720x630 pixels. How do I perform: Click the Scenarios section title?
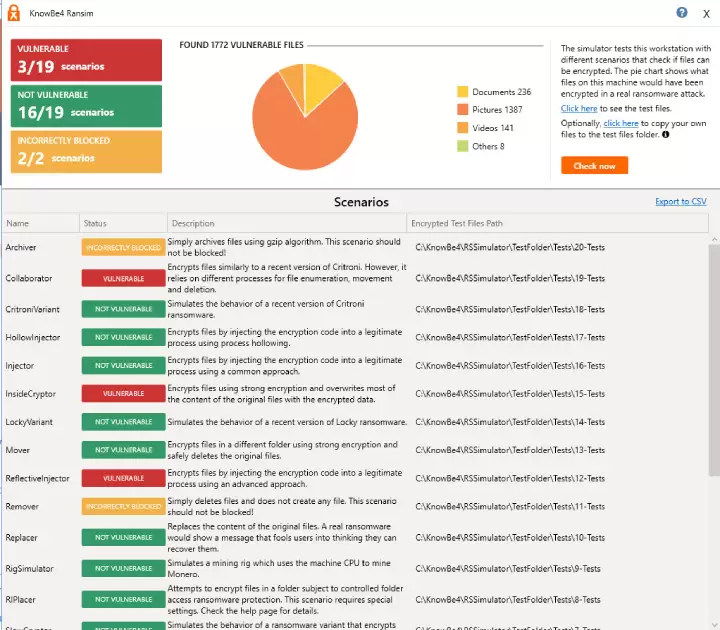[361, 202]
